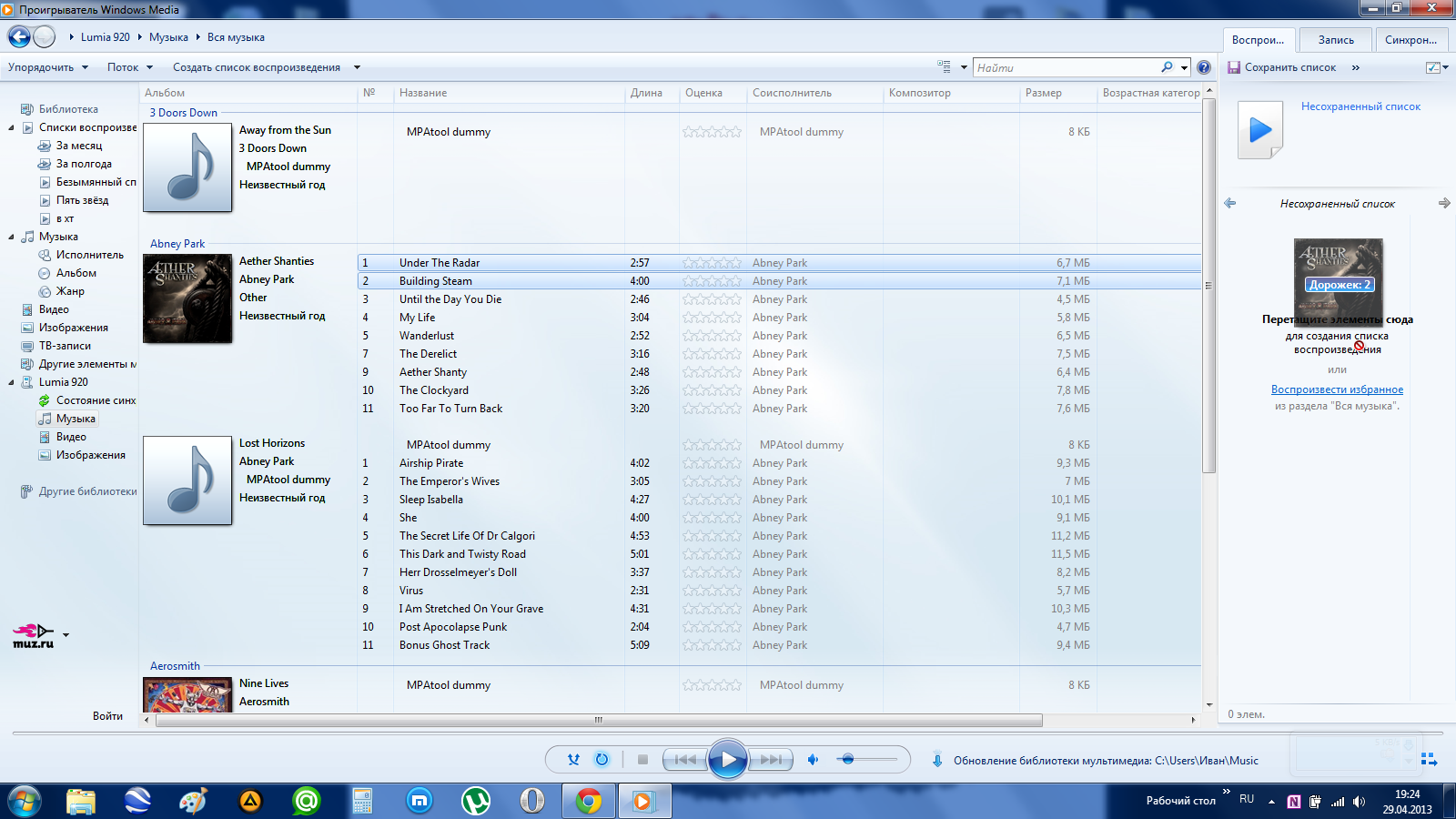Click the horizontal scrollbar of track list

click(x=599, y=720)
